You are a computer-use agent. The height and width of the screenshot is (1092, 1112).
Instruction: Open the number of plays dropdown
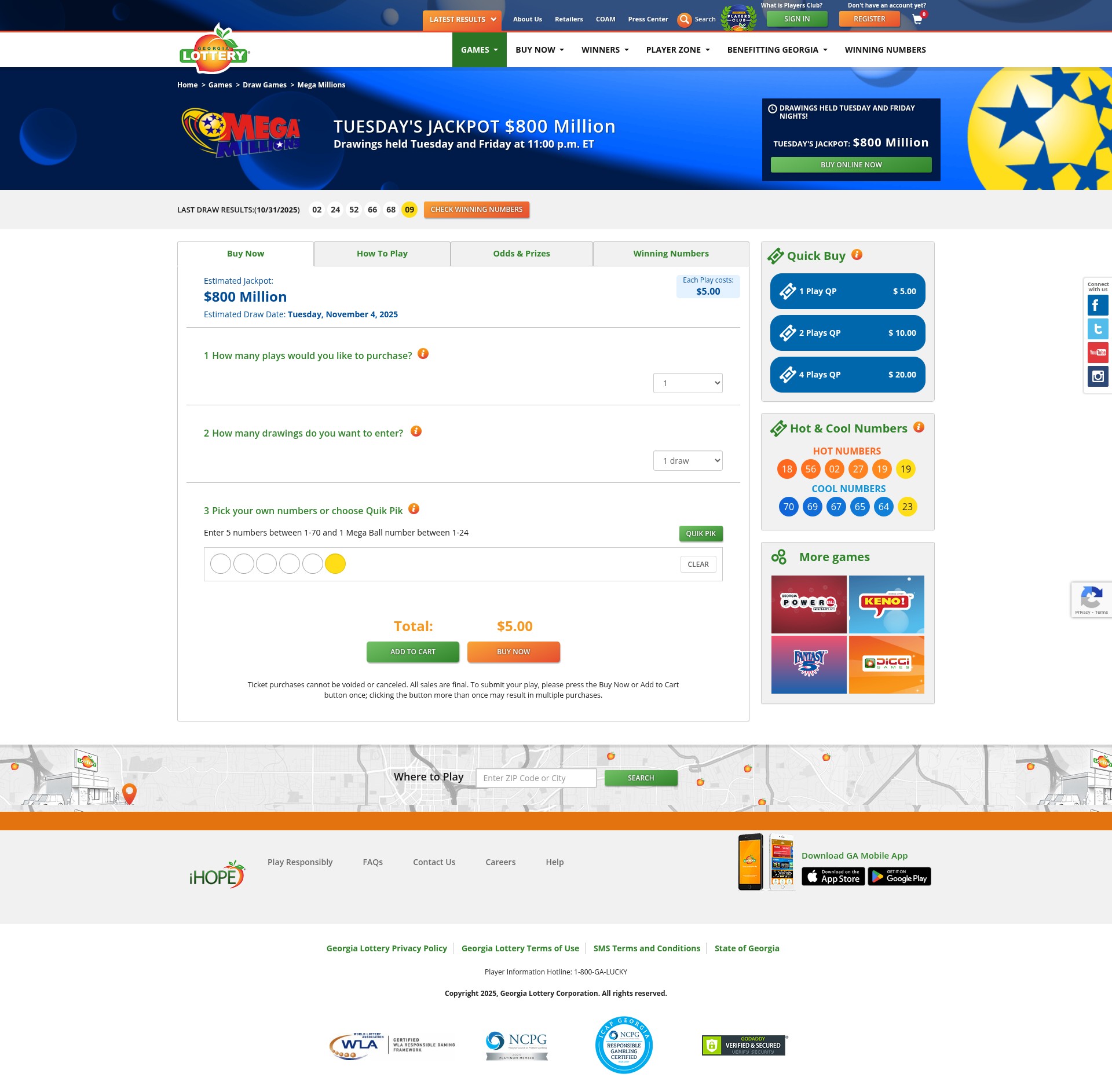[688, 383]
